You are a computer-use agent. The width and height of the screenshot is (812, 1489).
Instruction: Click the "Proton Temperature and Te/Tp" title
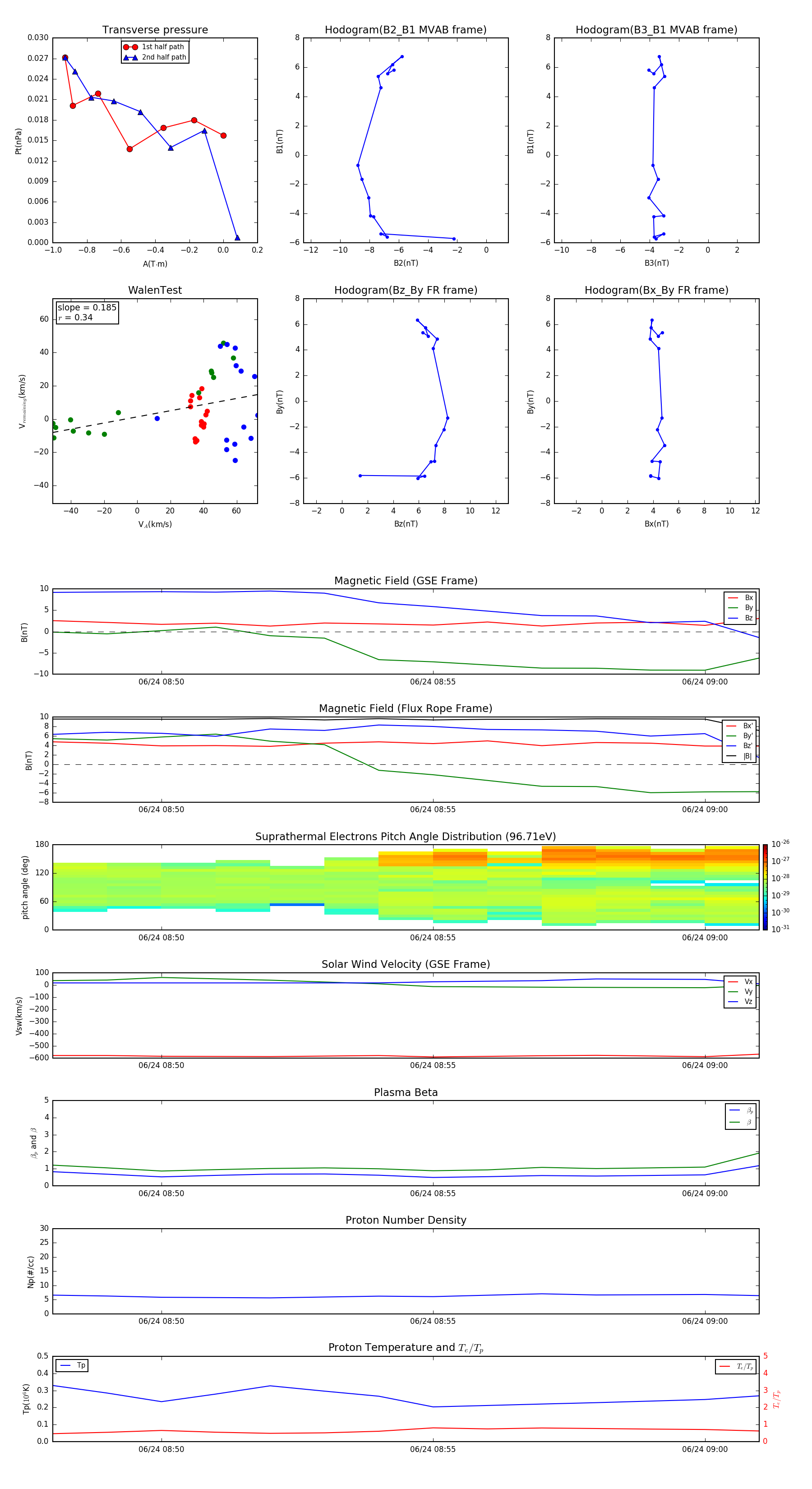coord(406,1347)
